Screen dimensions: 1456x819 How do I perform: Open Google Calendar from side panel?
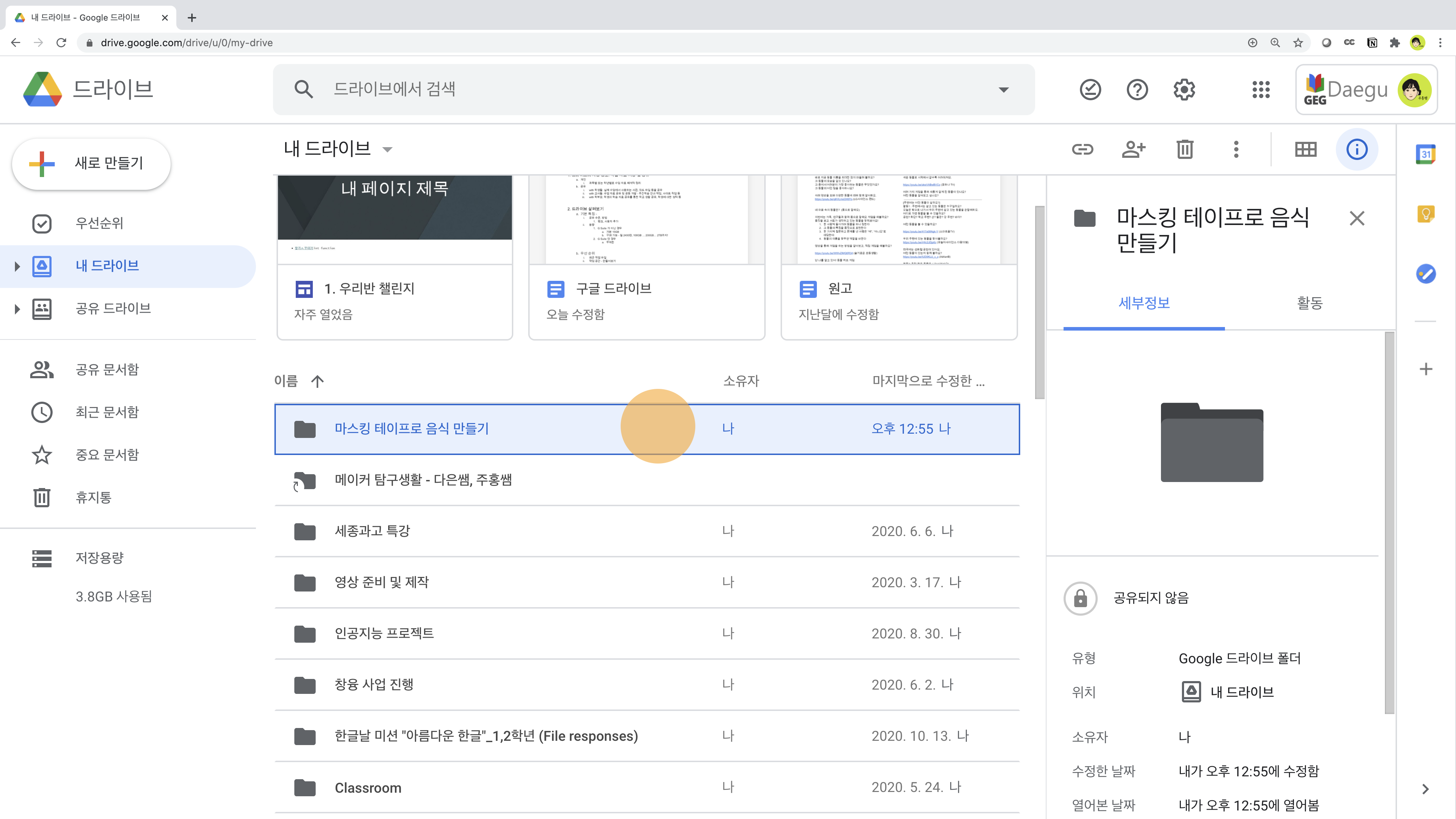point(1425,154)
